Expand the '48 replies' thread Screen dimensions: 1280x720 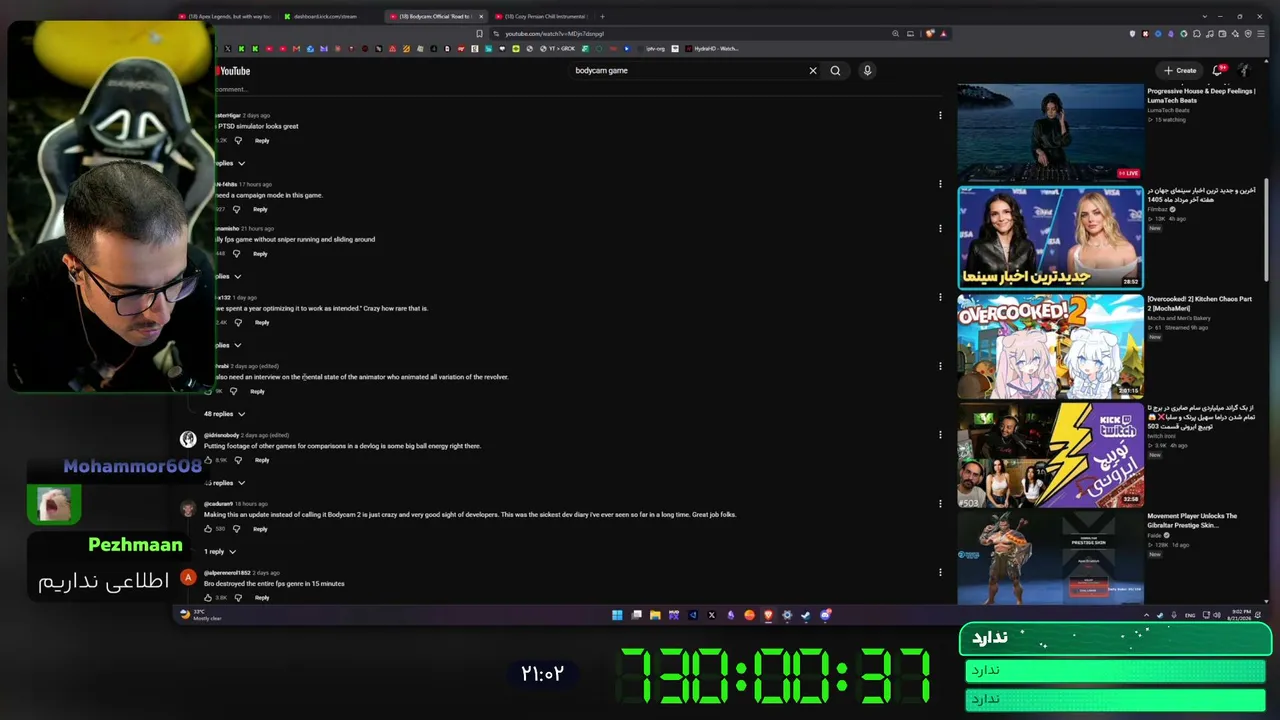224,414
